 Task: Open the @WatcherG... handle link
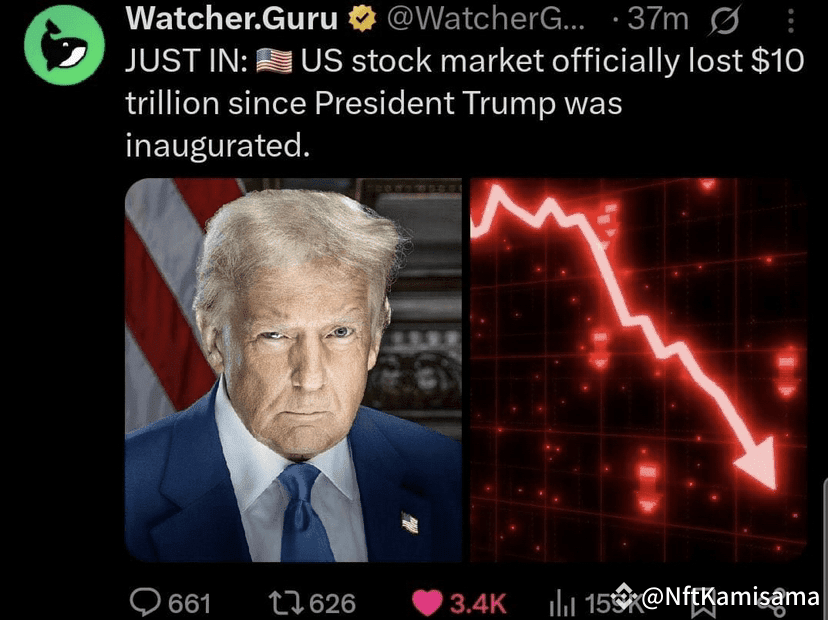click(x=486, y=20)
